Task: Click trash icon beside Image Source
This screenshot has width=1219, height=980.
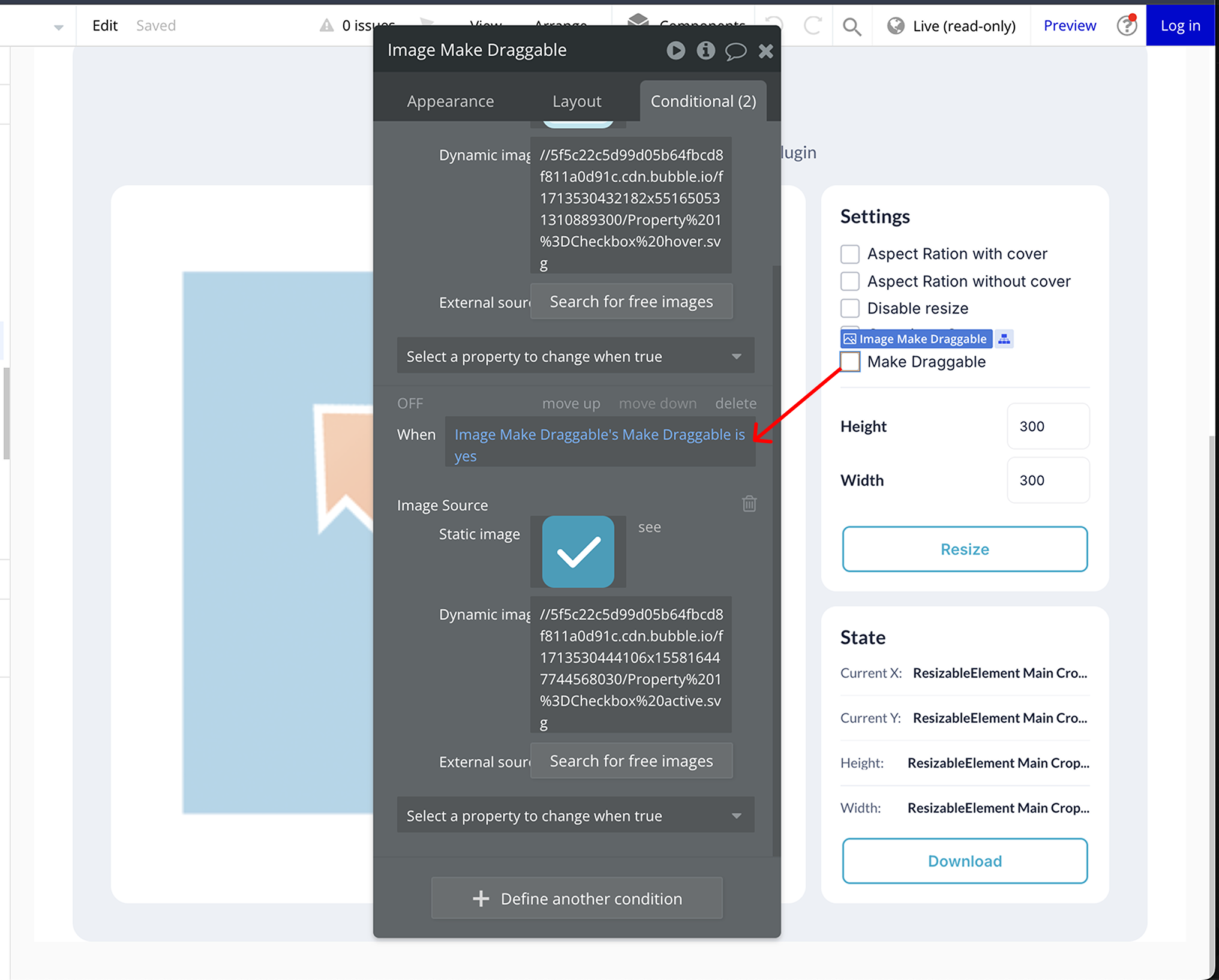Action: click(749, 504)
